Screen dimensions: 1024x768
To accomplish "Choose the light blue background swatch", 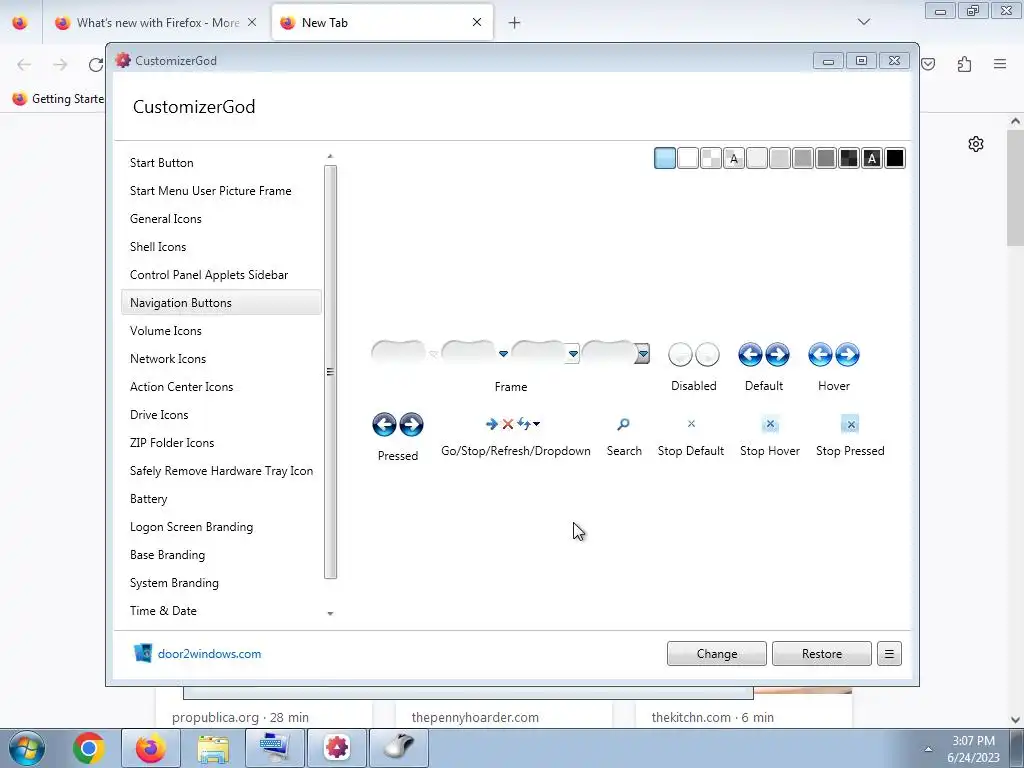I will (665, 158).
